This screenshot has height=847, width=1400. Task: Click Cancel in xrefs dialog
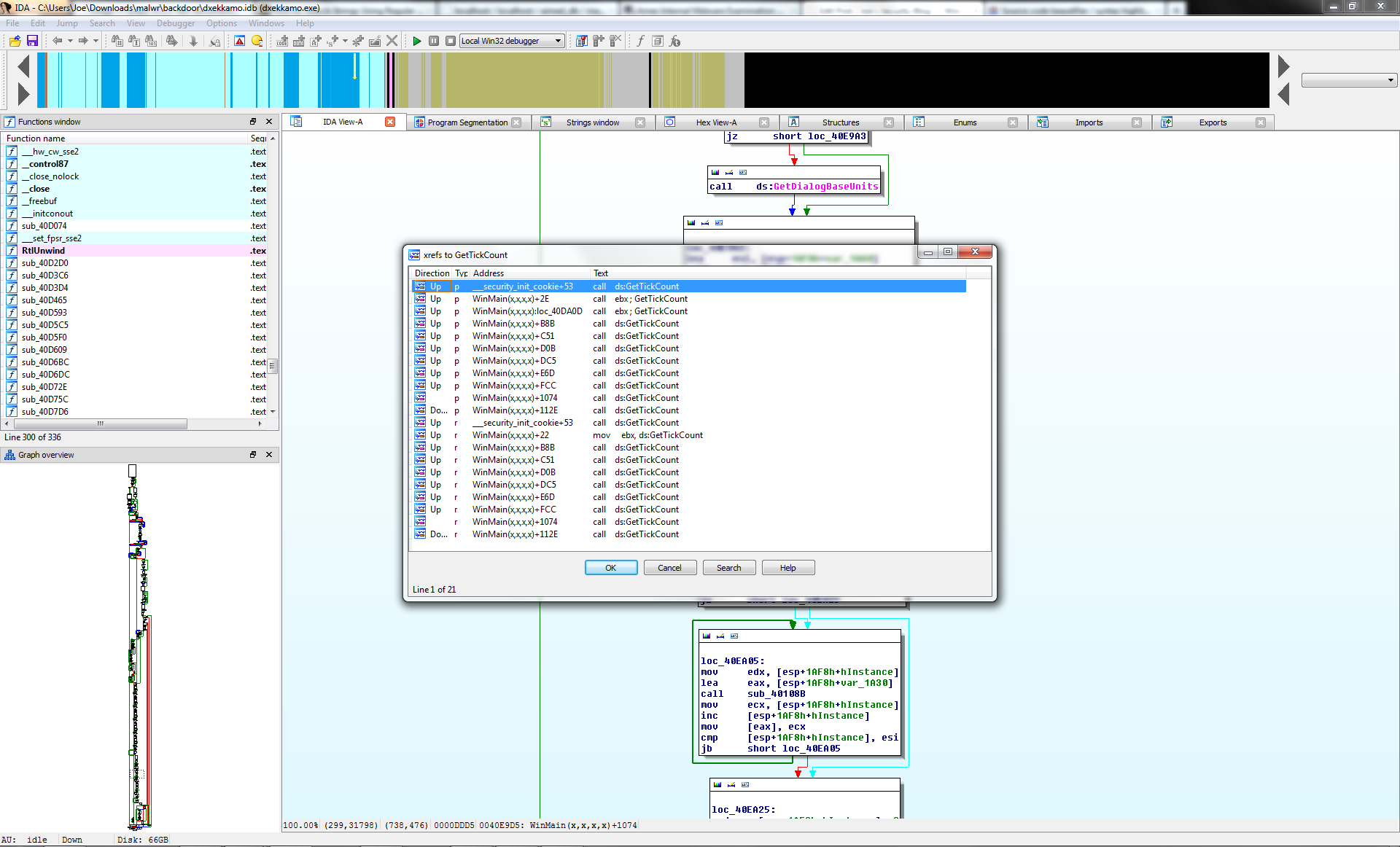click(669, 568)
